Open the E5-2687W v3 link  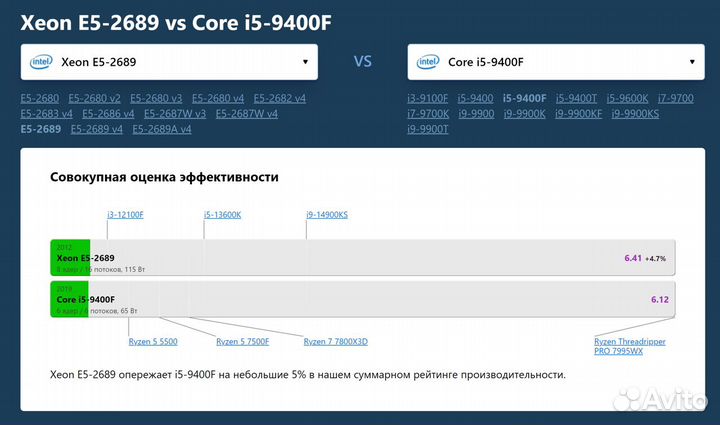(175, 114)
